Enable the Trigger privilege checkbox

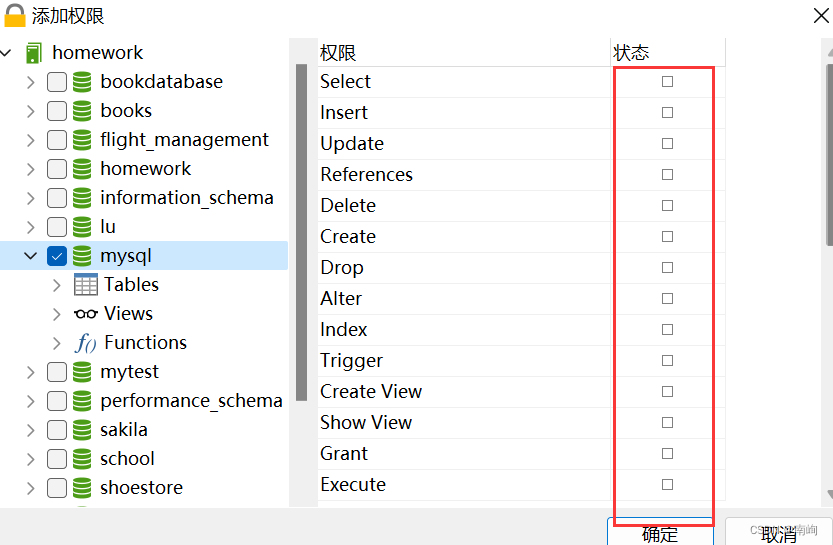tap(667, 360)
